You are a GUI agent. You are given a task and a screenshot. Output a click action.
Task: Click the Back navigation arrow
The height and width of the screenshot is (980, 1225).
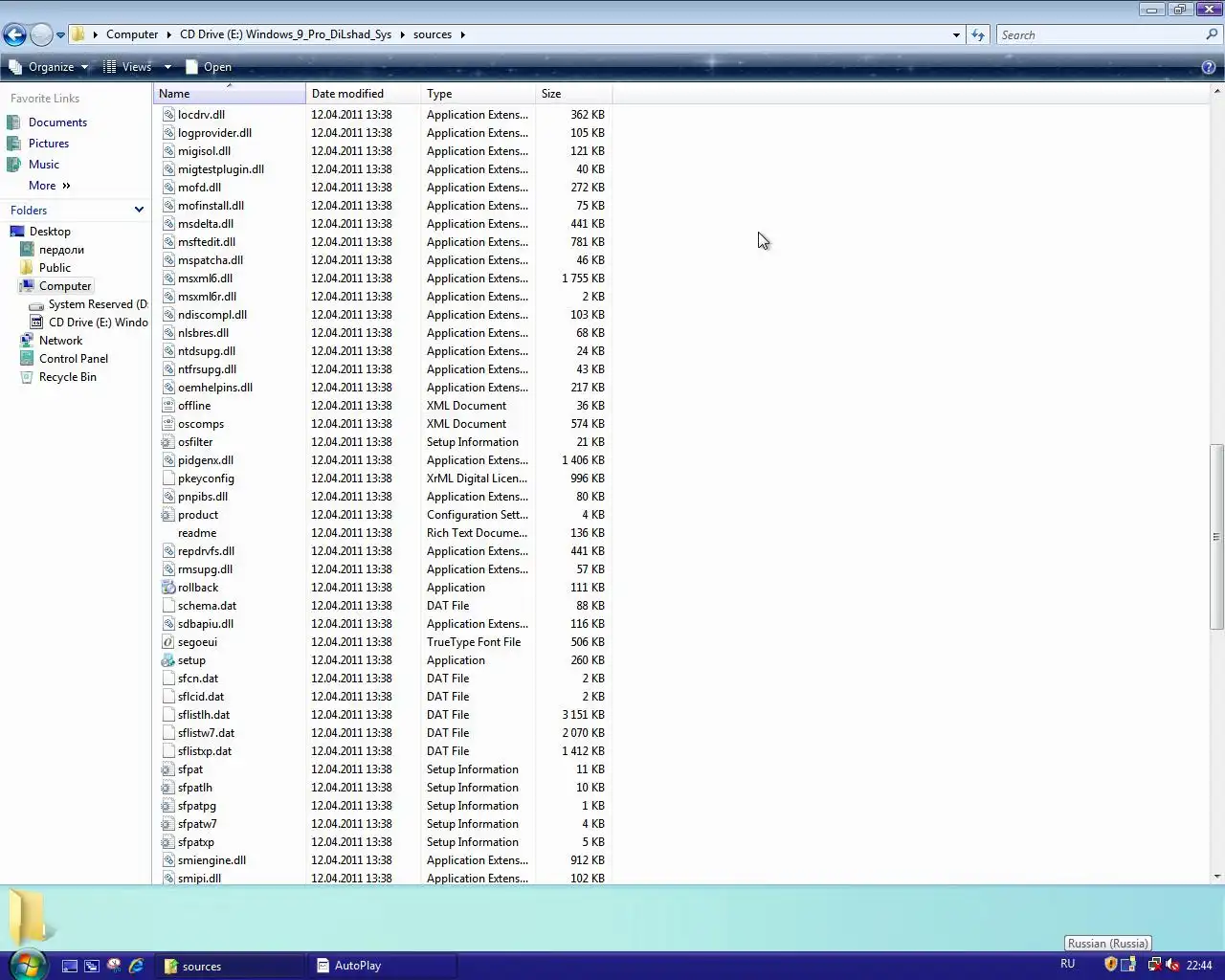coord(14,35)
